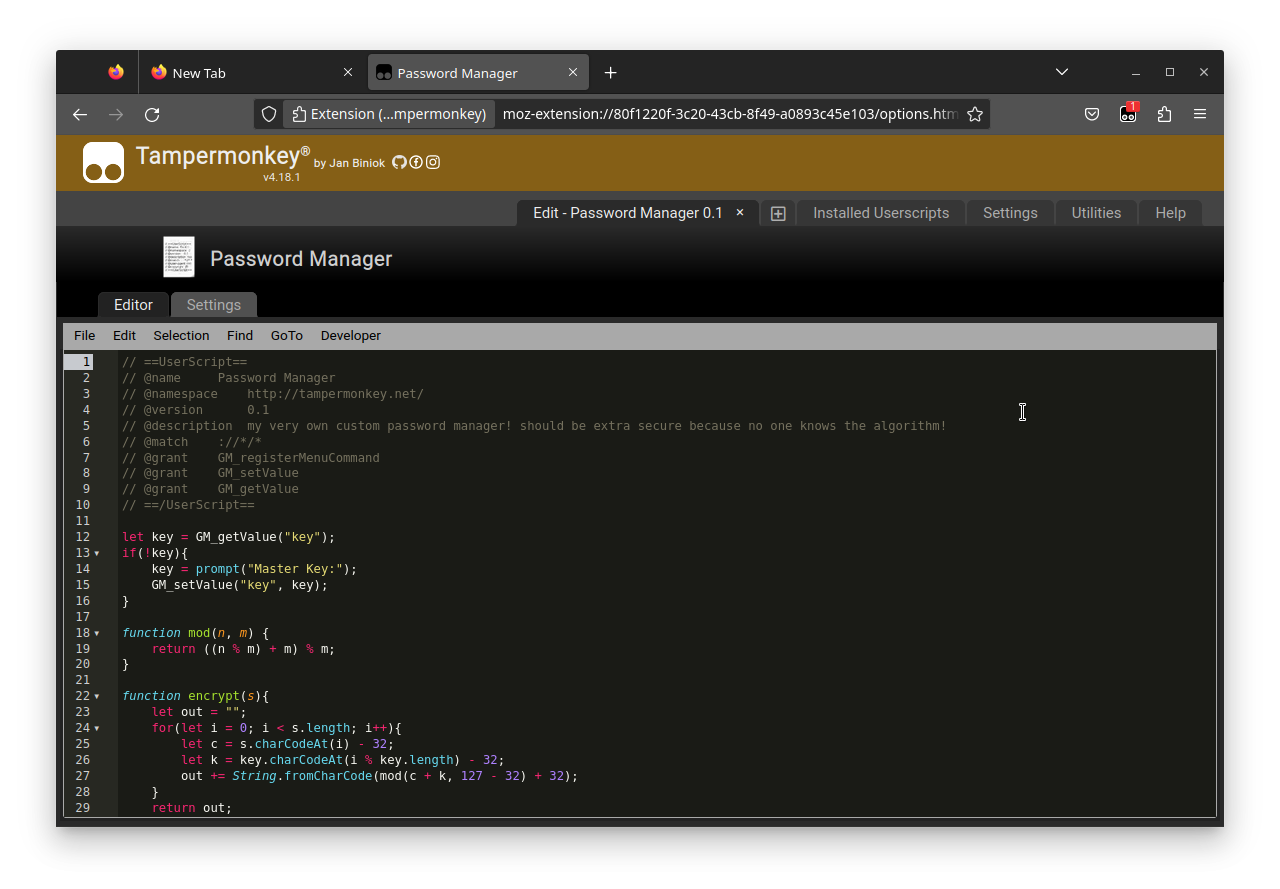This screenshot has height=889, width=1280.
Task: Reload the page using the refresh icon
Action: [152, 114]
